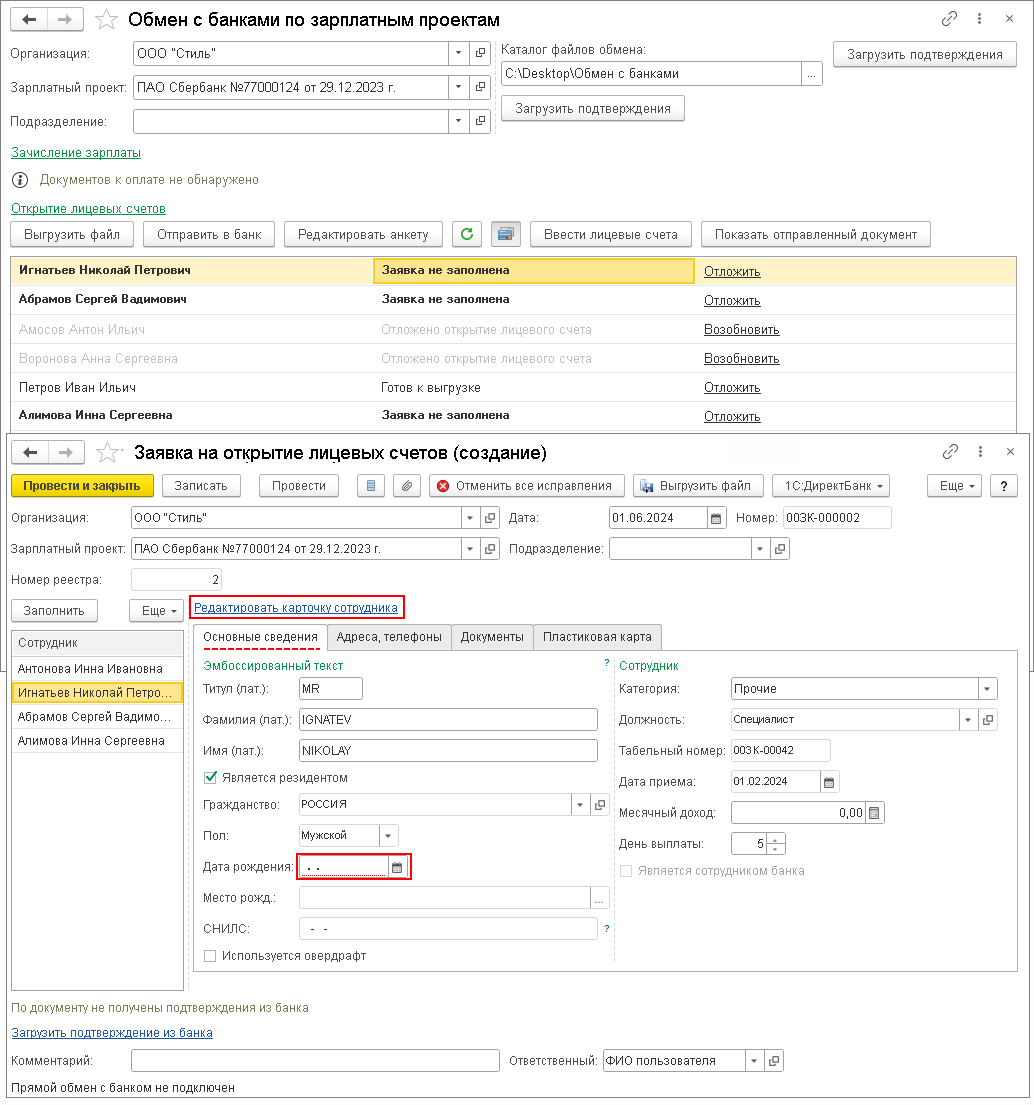Expand the 1С:ДиректБанк dropdown menu
The width and height of the screenshot is (1034, 1105).
pos(831,486)
